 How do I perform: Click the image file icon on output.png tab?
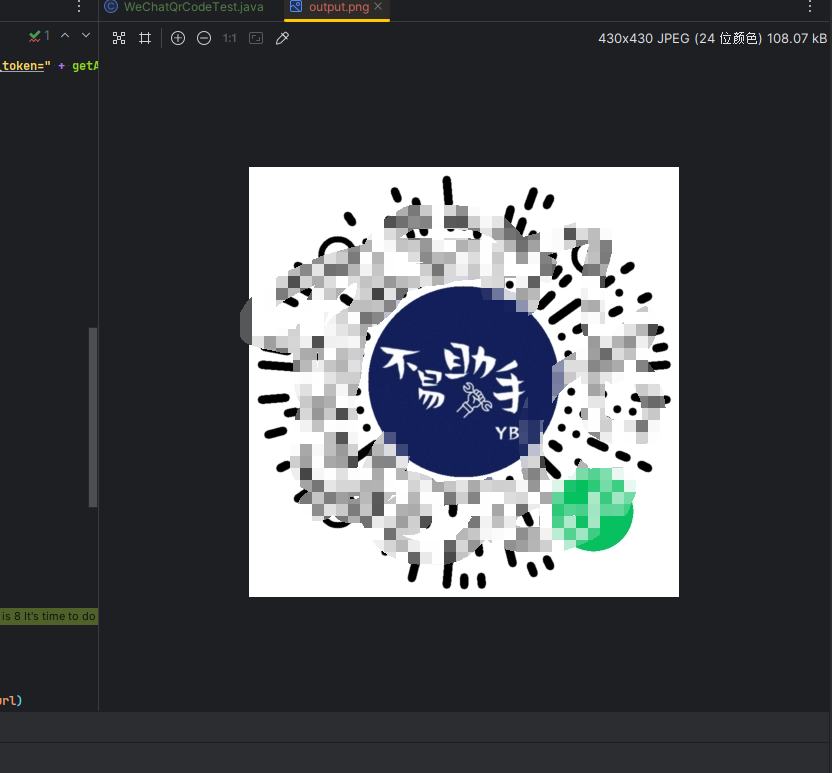tap(296, 7)
